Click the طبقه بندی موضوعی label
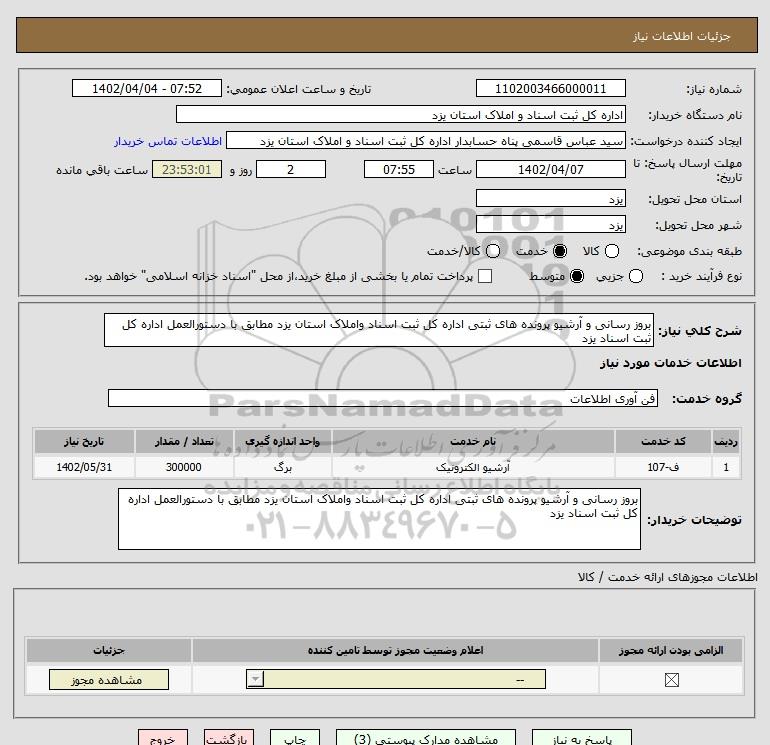Image resolution: width=770 pixels, height=745 pixels. [x=689, y=251]
